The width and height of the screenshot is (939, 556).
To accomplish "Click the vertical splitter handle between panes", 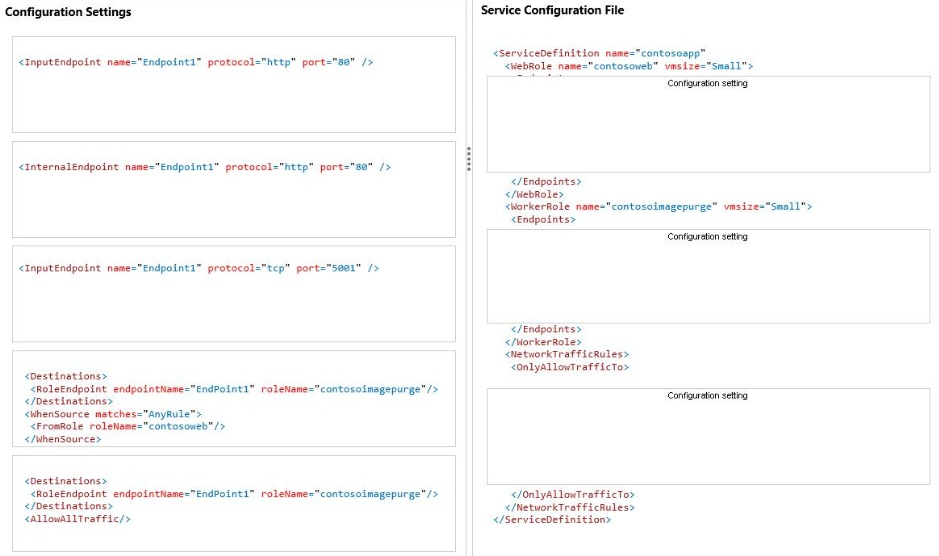I will click(469, 159).
